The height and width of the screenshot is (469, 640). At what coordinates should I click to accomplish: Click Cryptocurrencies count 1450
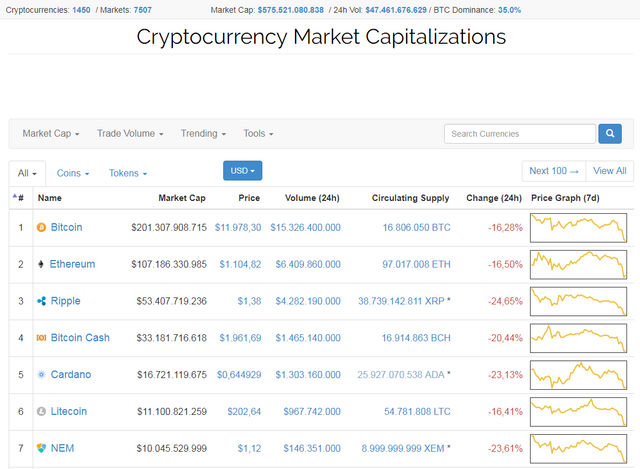point(81,10)
